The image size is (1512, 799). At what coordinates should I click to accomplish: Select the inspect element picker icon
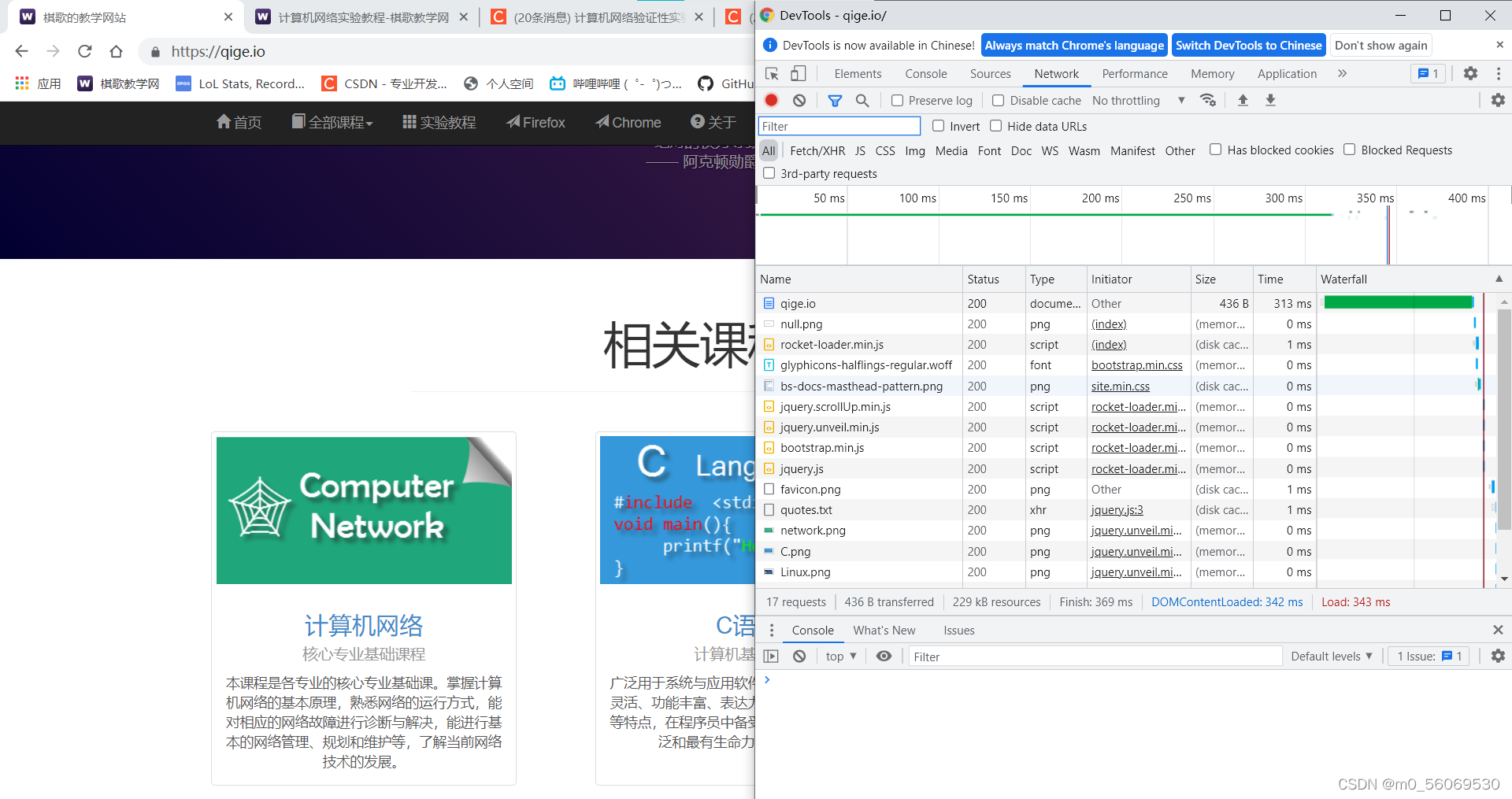click(x=772, y=73)
